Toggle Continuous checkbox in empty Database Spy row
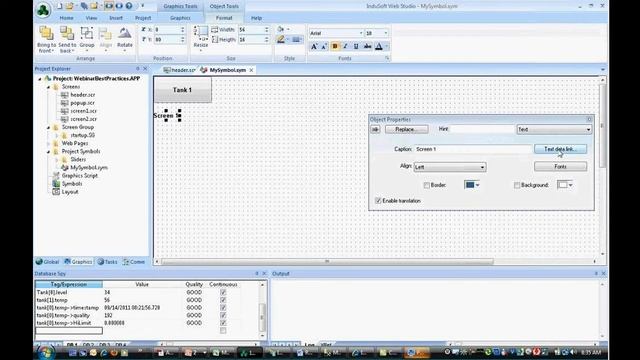Screen dimensions: 640x360 point(223,331)
